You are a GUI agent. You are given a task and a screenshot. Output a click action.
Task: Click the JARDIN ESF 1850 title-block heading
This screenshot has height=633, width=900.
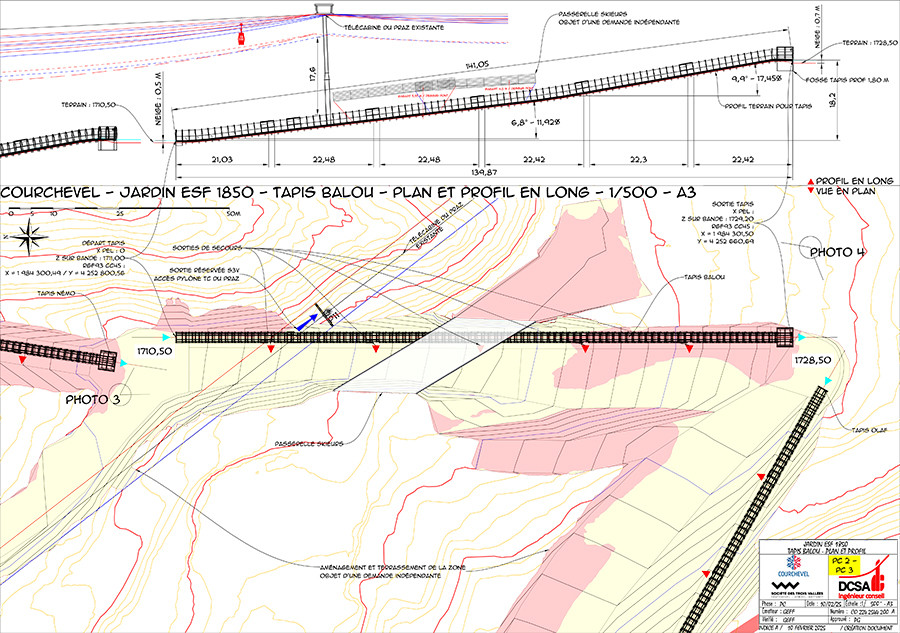pos(826,543)
